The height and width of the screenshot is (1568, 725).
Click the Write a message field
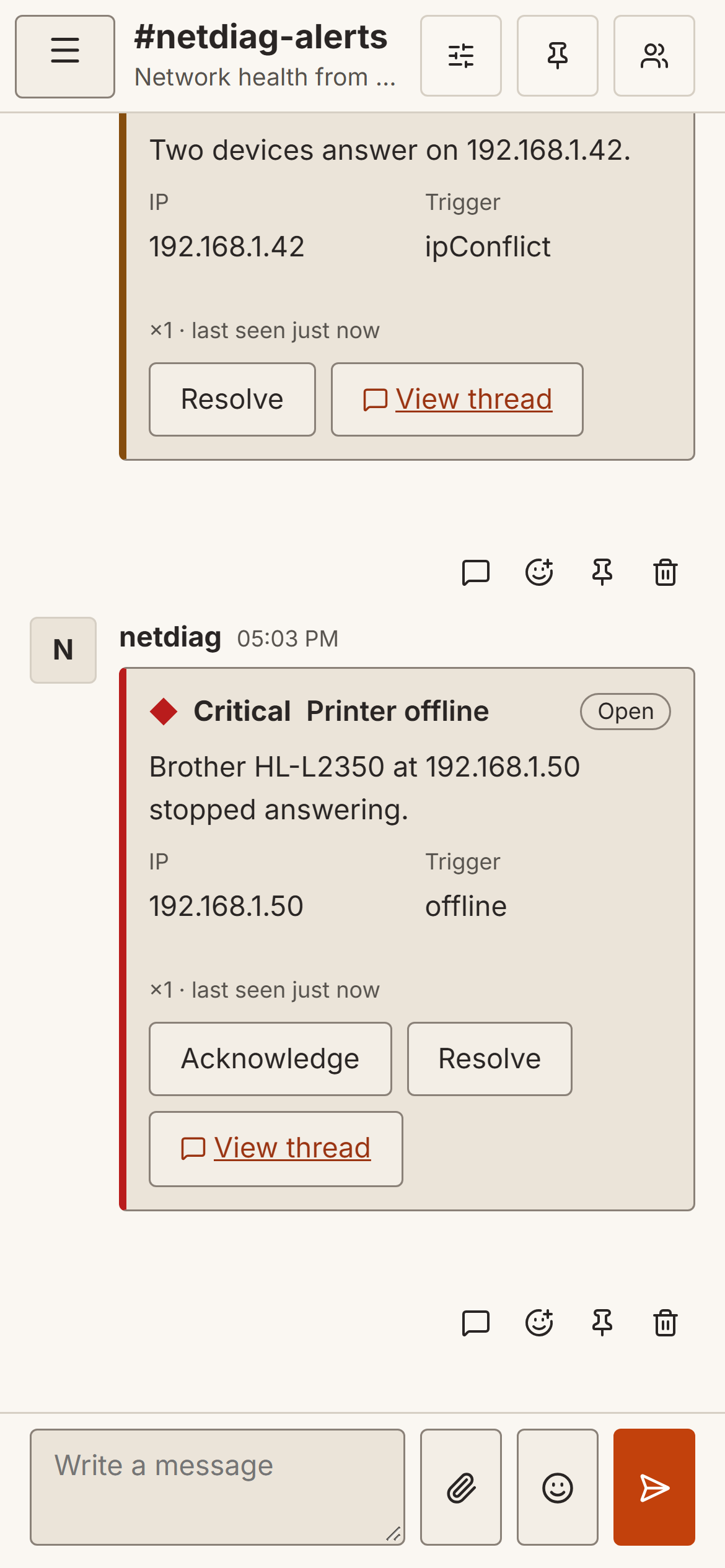pyautogui.click(x=217, y=1487)
